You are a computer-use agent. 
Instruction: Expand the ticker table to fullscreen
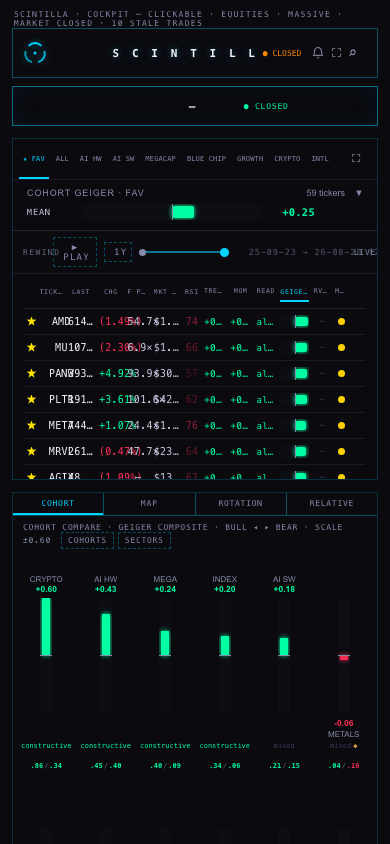click(x=356, y=158)
